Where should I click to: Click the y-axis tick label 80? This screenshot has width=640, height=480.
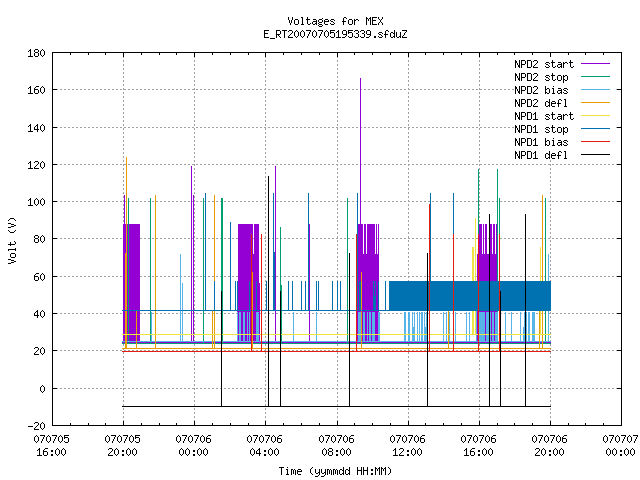pyautogui.click(x=39, y=239)
